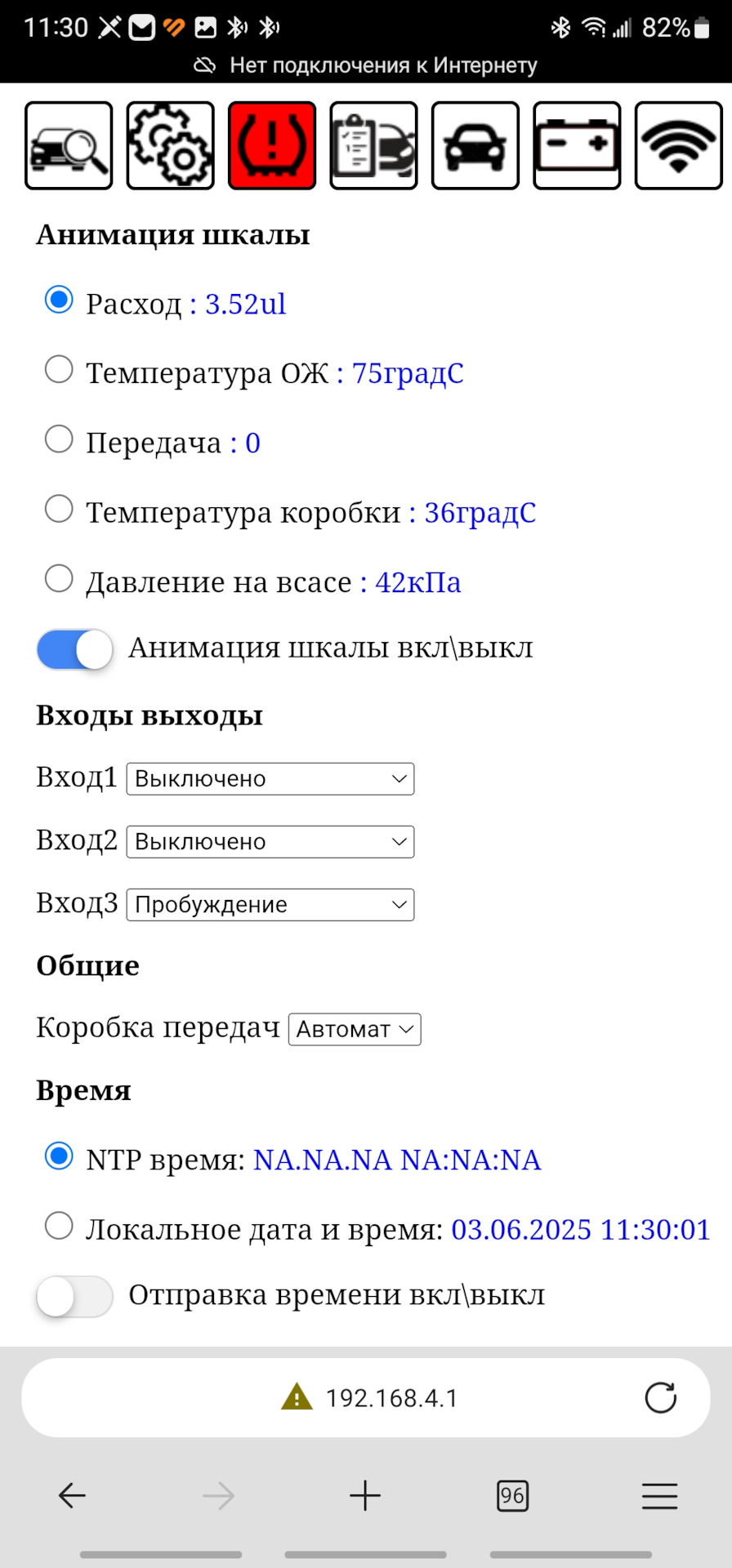
Task: Open the vehicle checklist report icon
Action: (373, 145)
